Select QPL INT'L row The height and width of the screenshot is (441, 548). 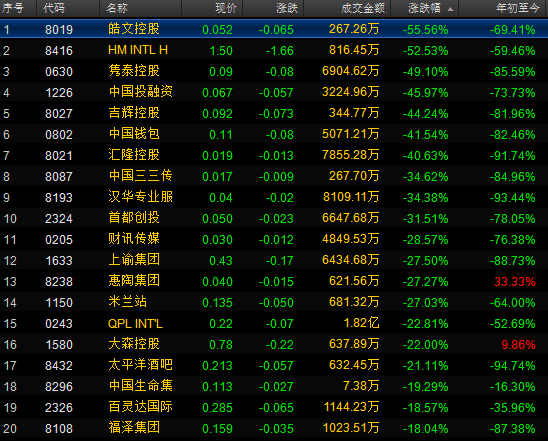pyautogui.click(x=274, y=323)
